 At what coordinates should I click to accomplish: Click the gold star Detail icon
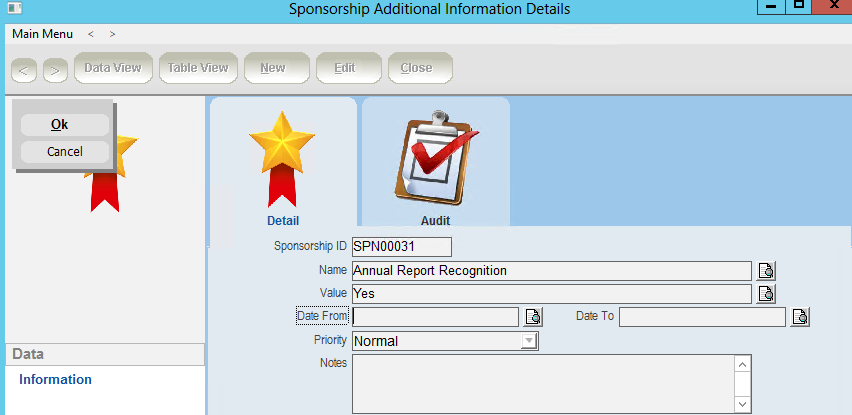pyautogui.click(x=282, y=160)
